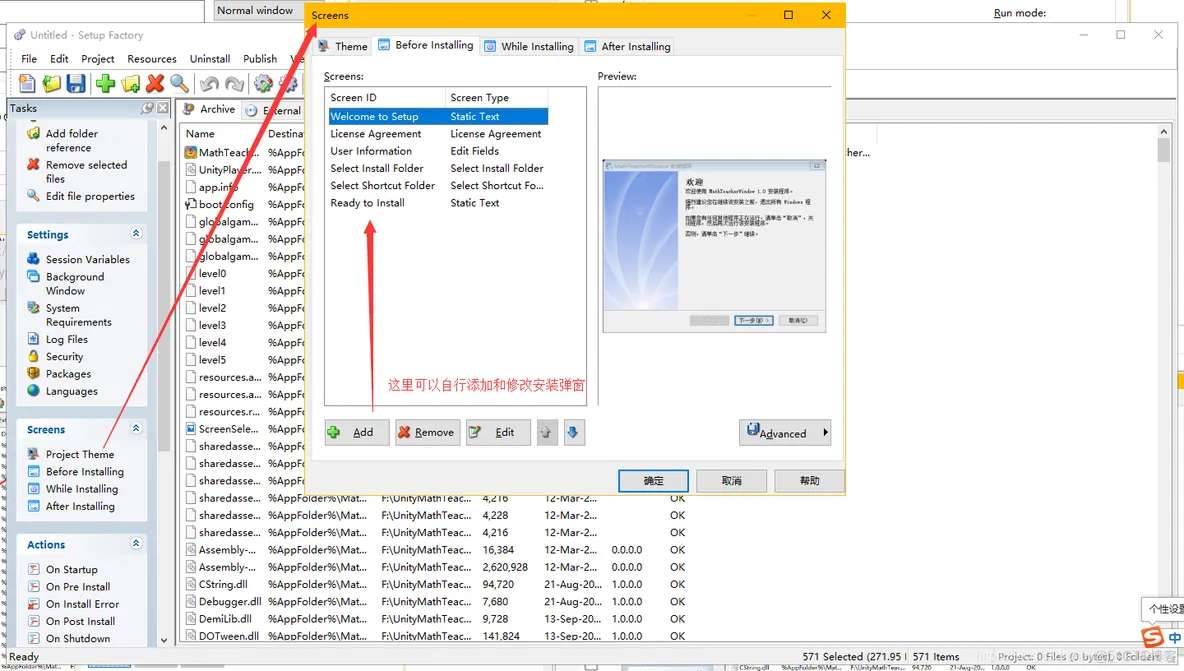
Task: Click the Save floppy disk toolbar icon
Action: point(76,83)
